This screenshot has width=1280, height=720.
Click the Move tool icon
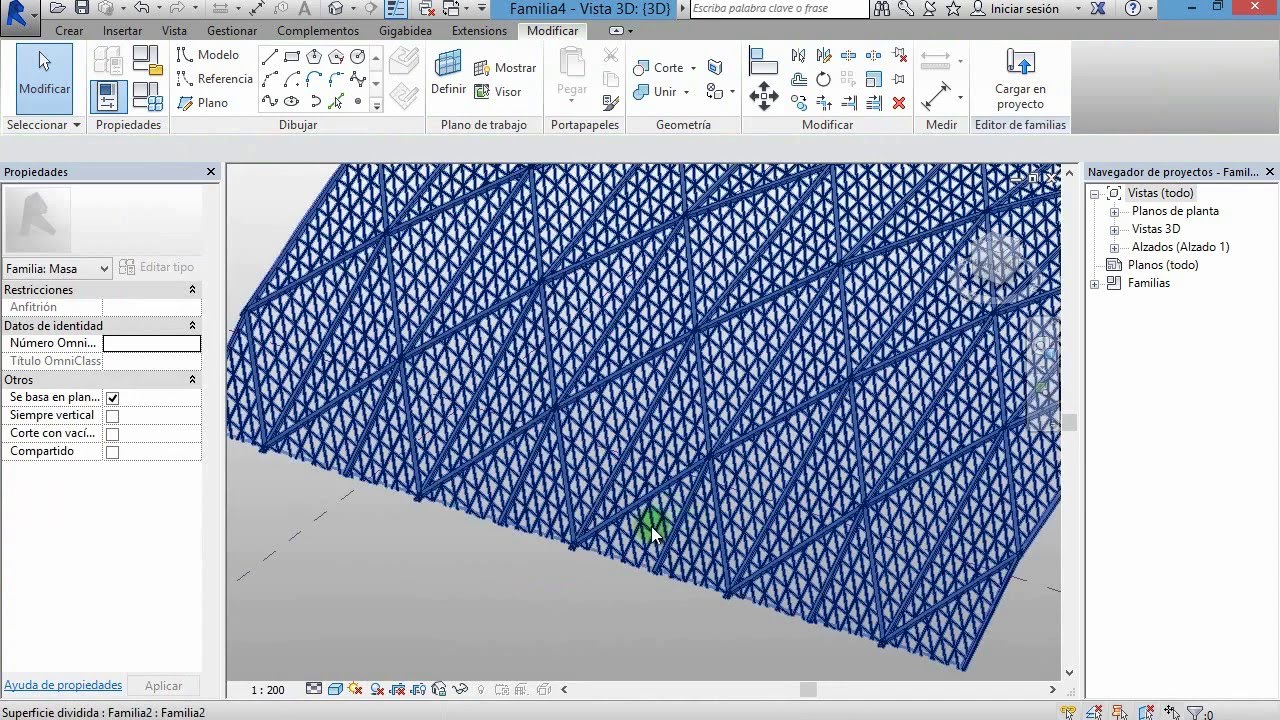(x=764, y=96)
